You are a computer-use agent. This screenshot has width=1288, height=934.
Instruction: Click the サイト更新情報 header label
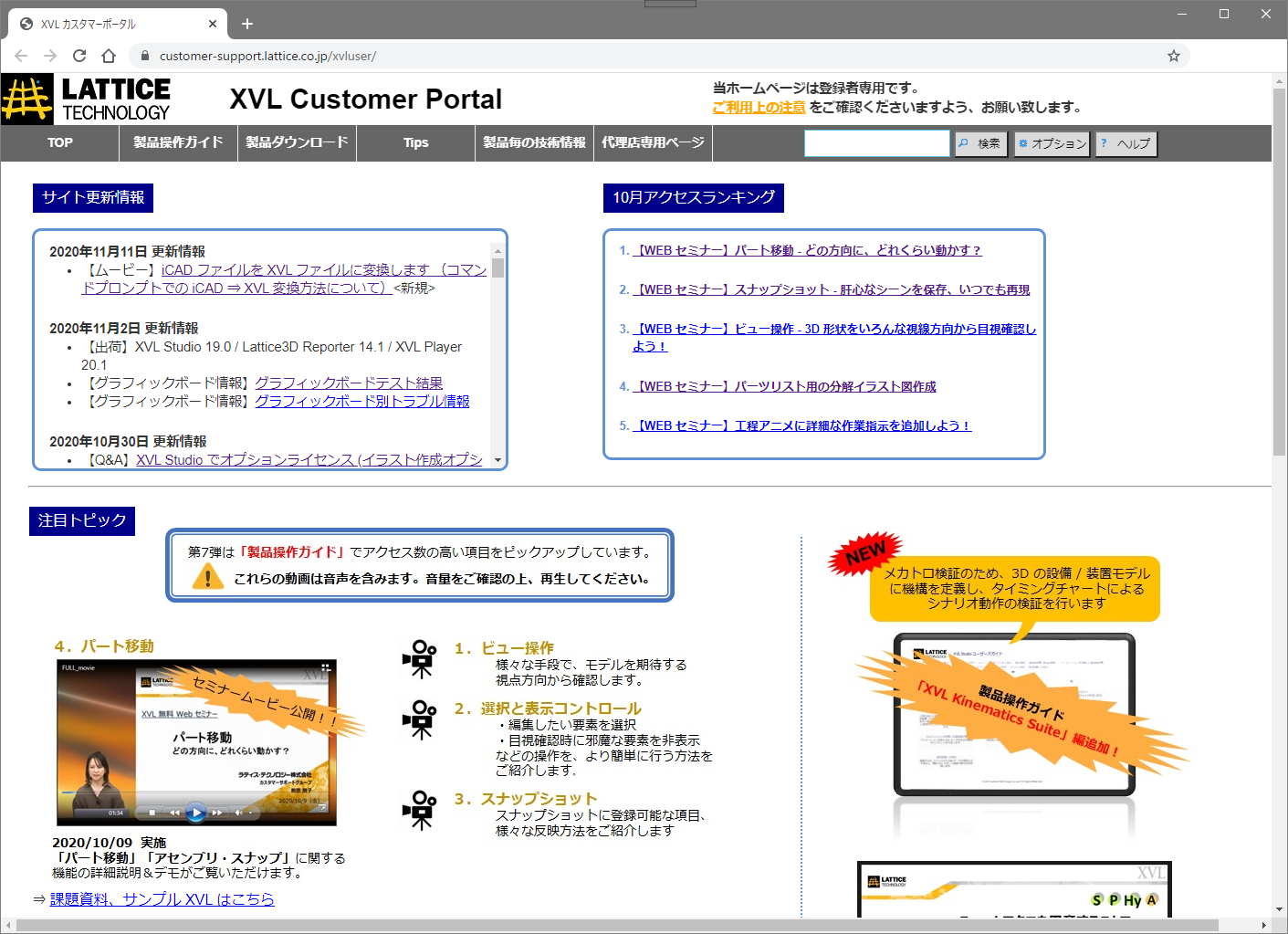(x=93, y=197)
